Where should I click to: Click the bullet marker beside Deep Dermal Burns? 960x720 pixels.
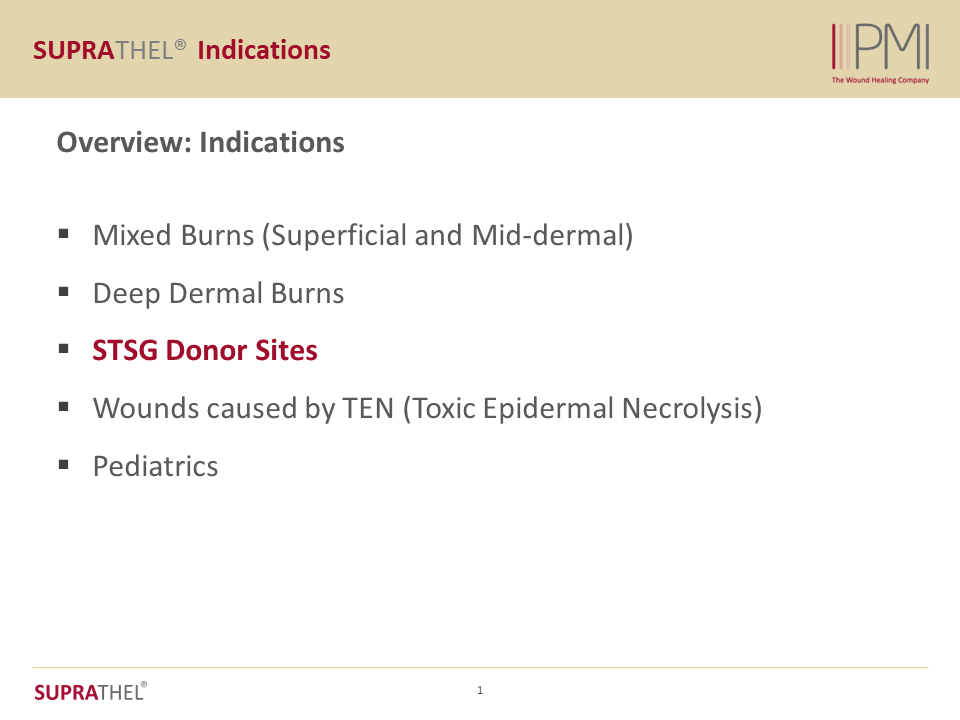coord(64,293)
